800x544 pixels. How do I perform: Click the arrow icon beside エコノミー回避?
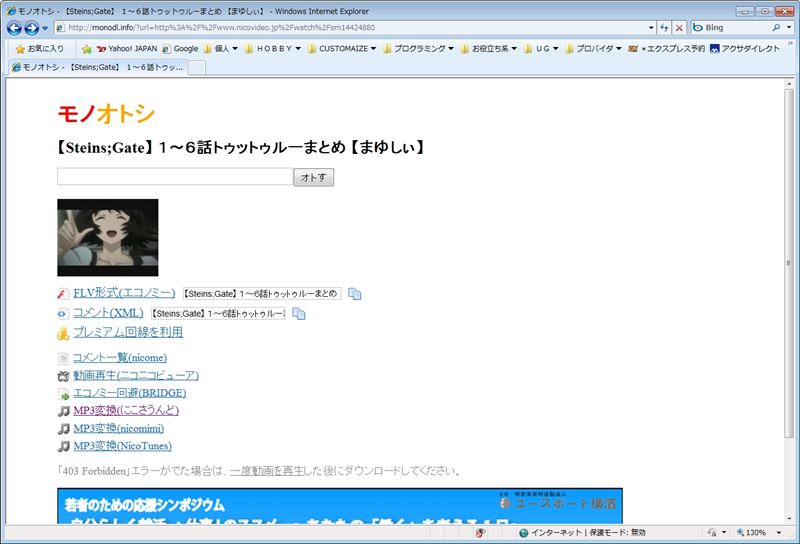63,394
